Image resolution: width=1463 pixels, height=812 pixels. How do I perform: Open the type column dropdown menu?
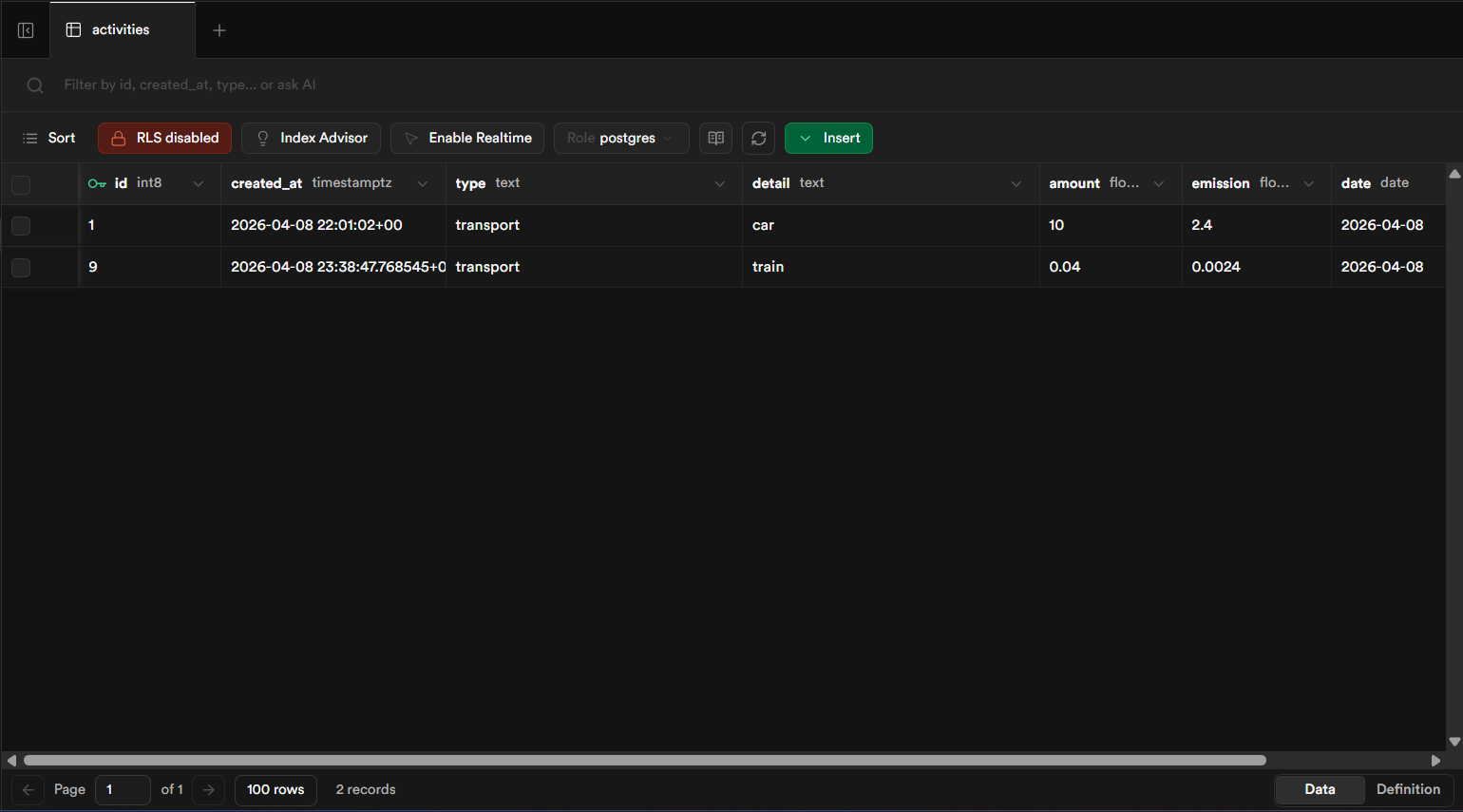(719, 182)
